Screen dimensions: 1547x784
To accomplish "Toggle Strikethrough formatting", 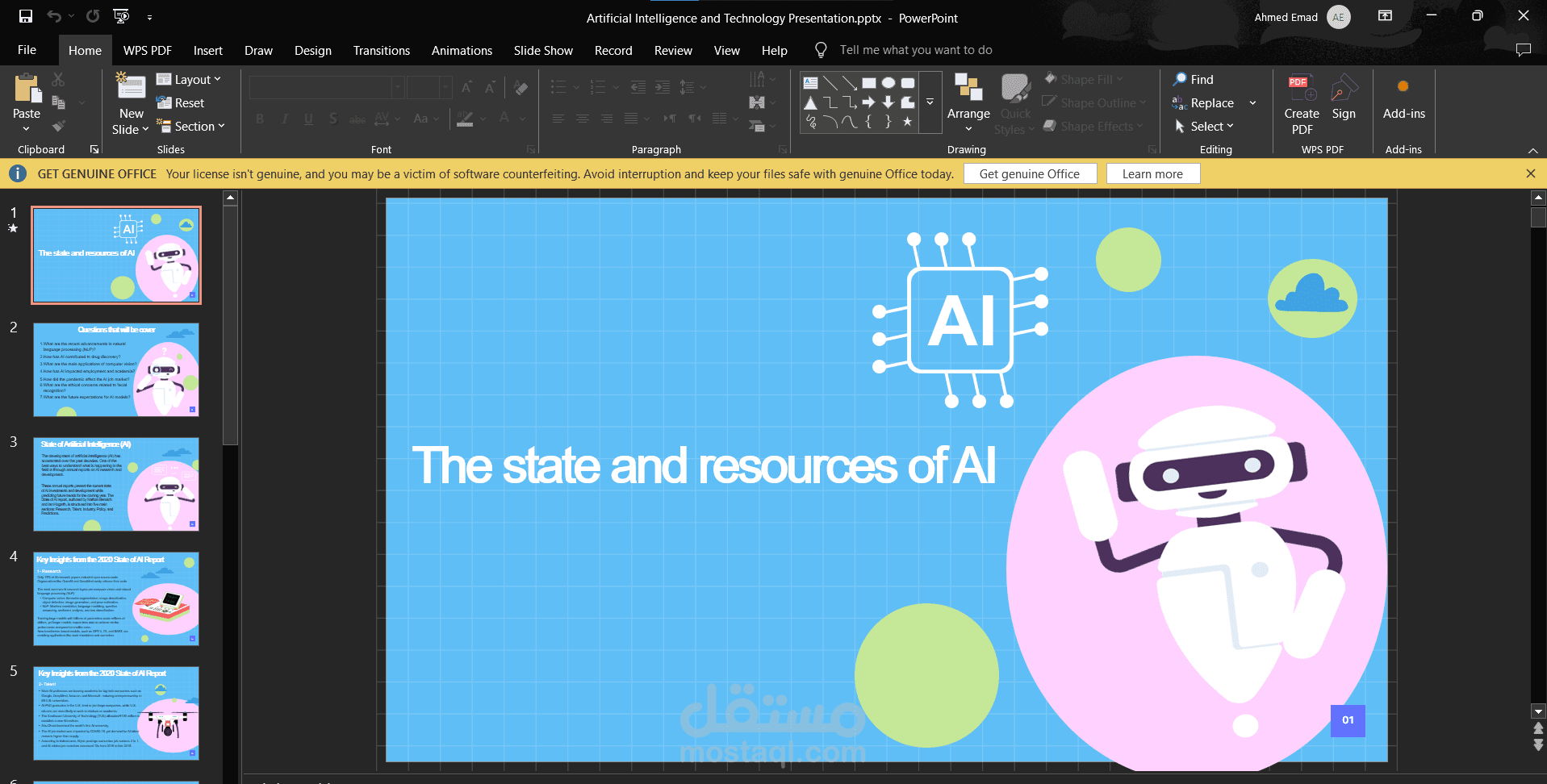I will click(357, 119).
